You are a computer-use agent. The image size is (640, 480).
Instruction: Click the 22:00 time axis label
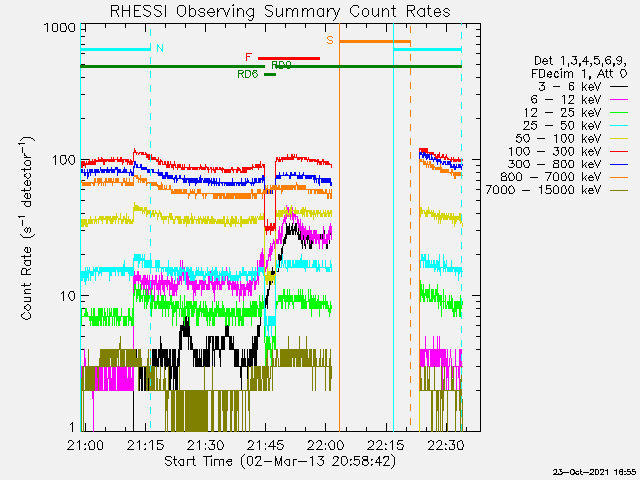point(326,445)
